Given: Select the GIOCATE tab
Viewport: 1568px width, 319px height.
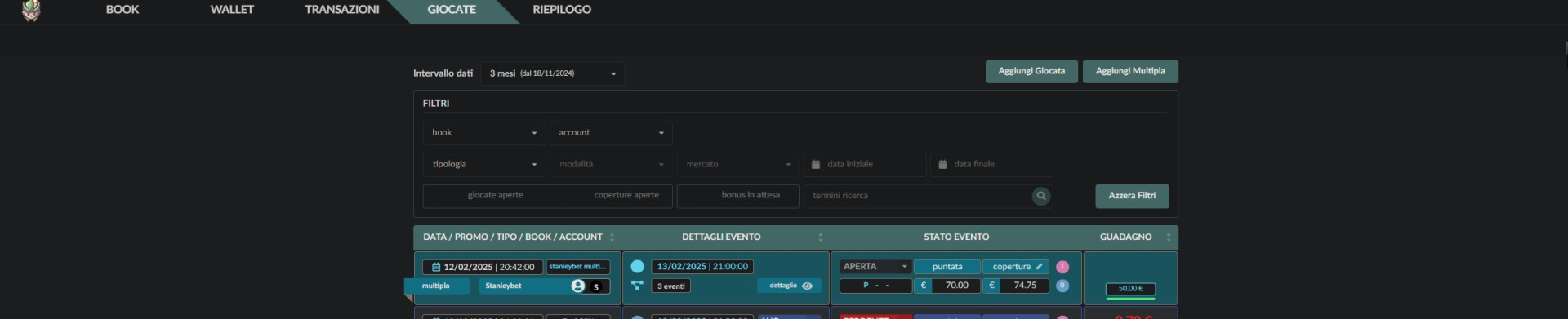Looking at the screenshot, I should tap(452, 10).
